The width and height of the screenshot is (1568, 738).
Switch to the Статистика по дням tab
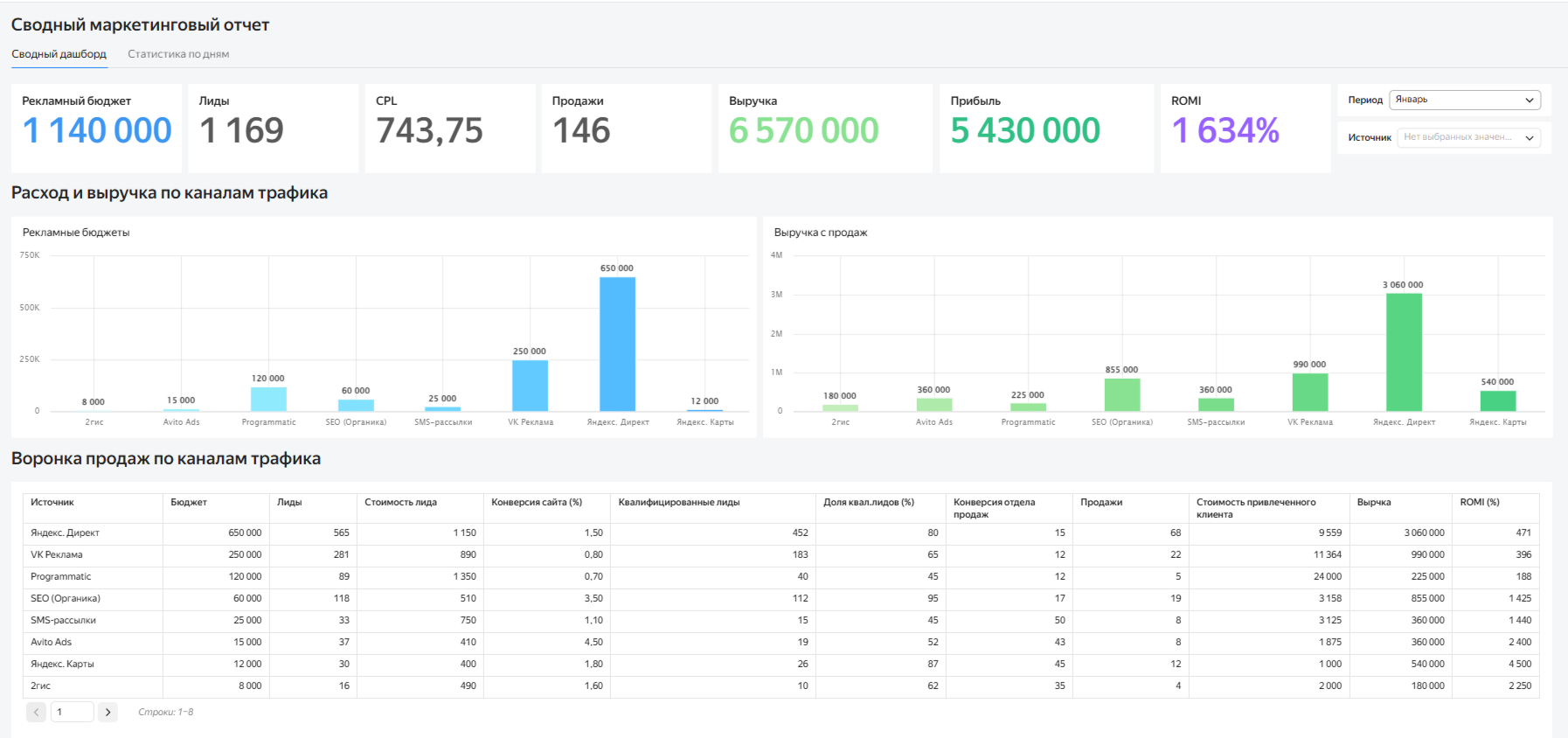178,54
